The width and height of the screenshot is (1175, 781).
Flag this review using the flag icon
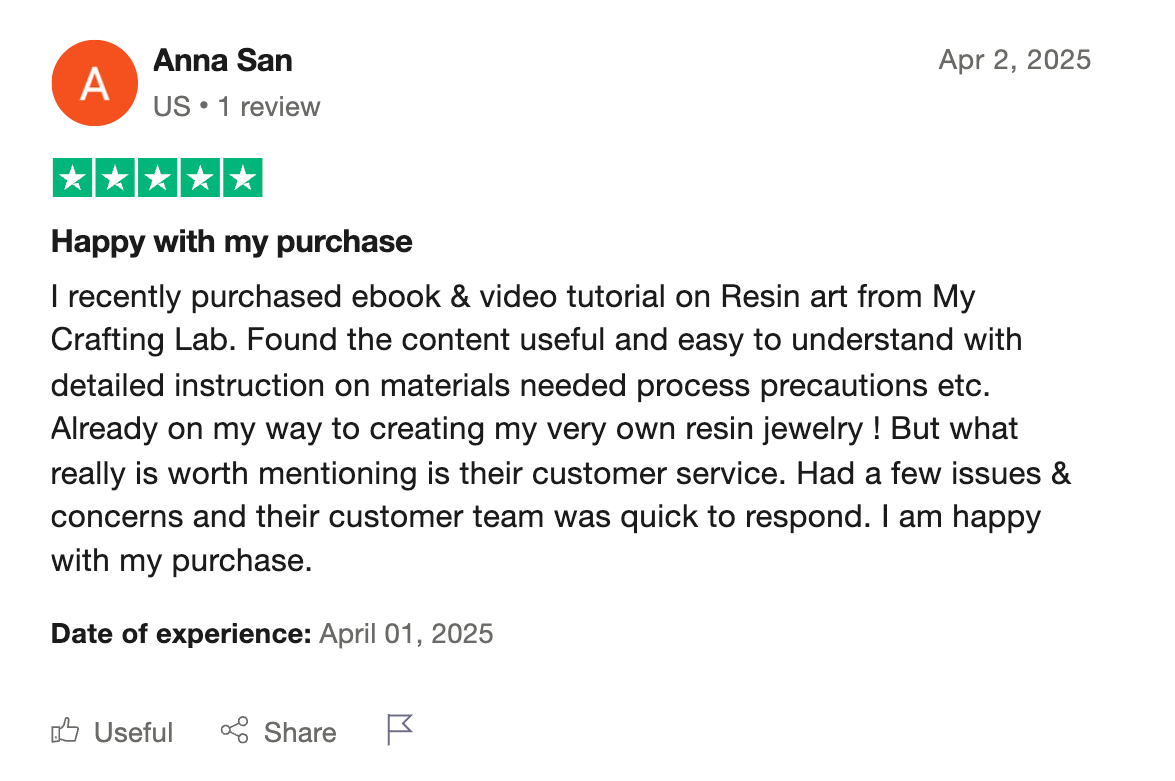click(x=399, y=730)
